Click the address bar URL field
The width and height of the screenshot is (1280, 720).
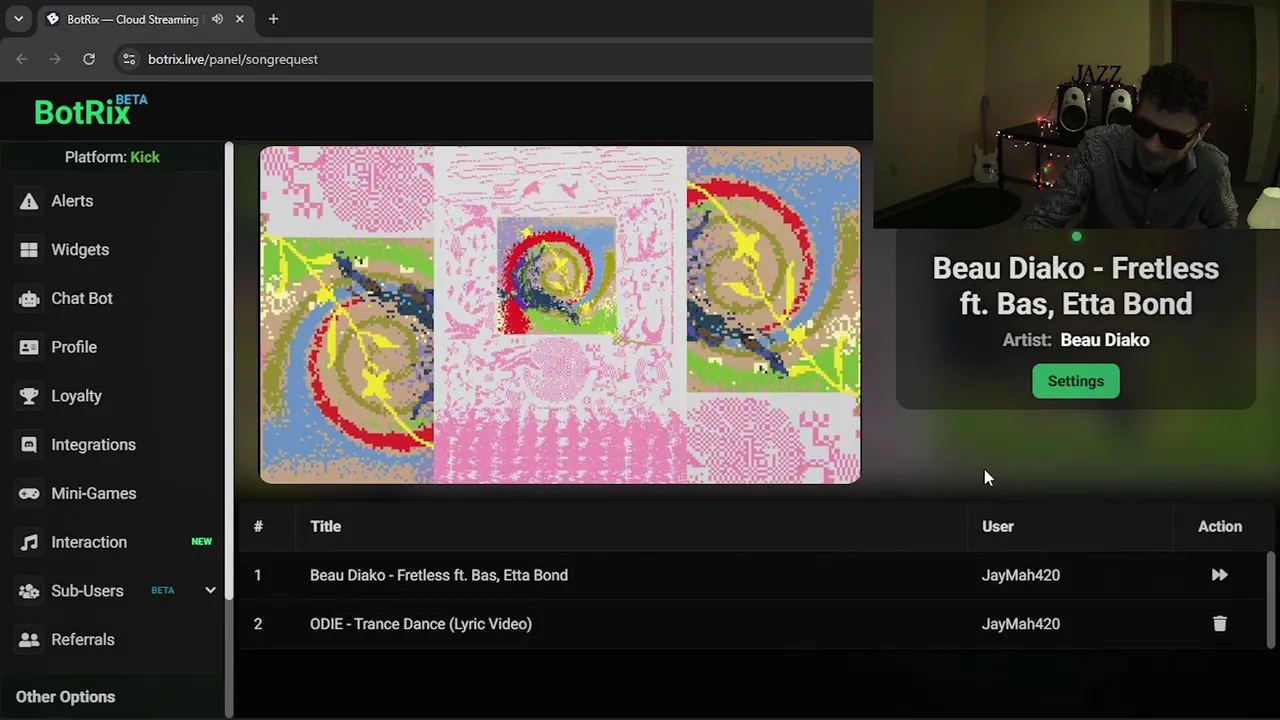(x=490, y=59)
